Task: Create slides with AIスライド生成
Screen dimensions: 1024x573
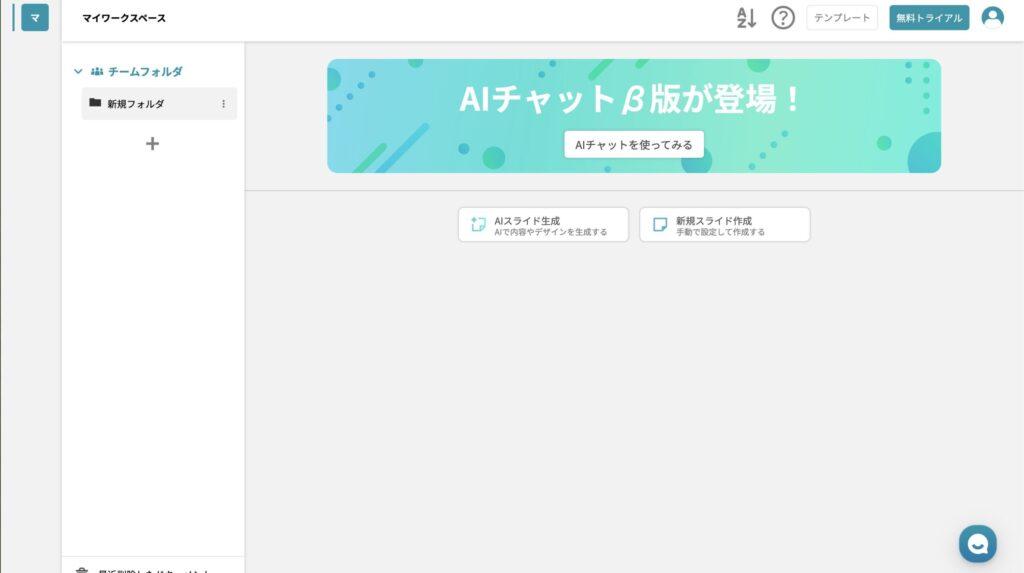Action: (543, 225)
